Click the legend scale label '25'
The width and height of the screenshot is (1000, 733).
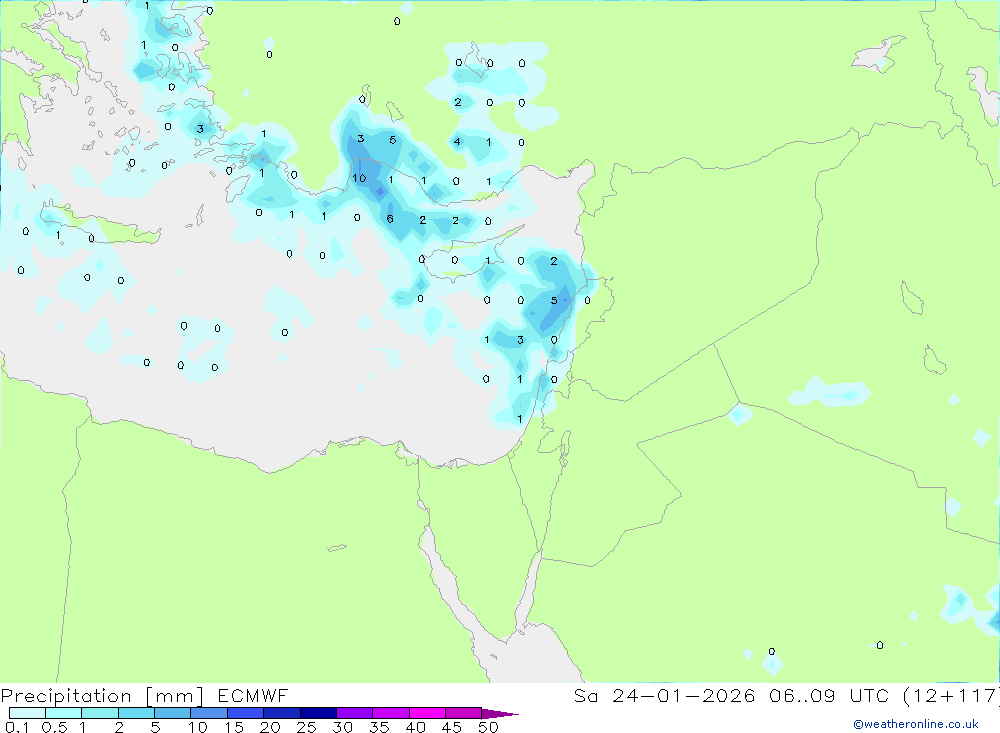coord(307,727)
